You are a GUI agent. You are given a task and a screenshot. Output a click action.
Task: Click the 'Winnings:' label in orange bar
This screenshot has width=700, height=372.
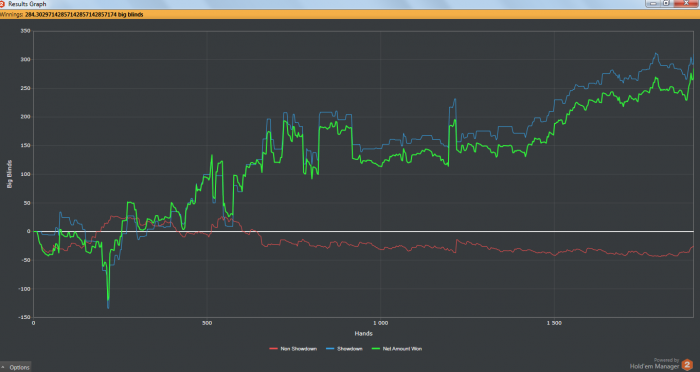(12, 14)
